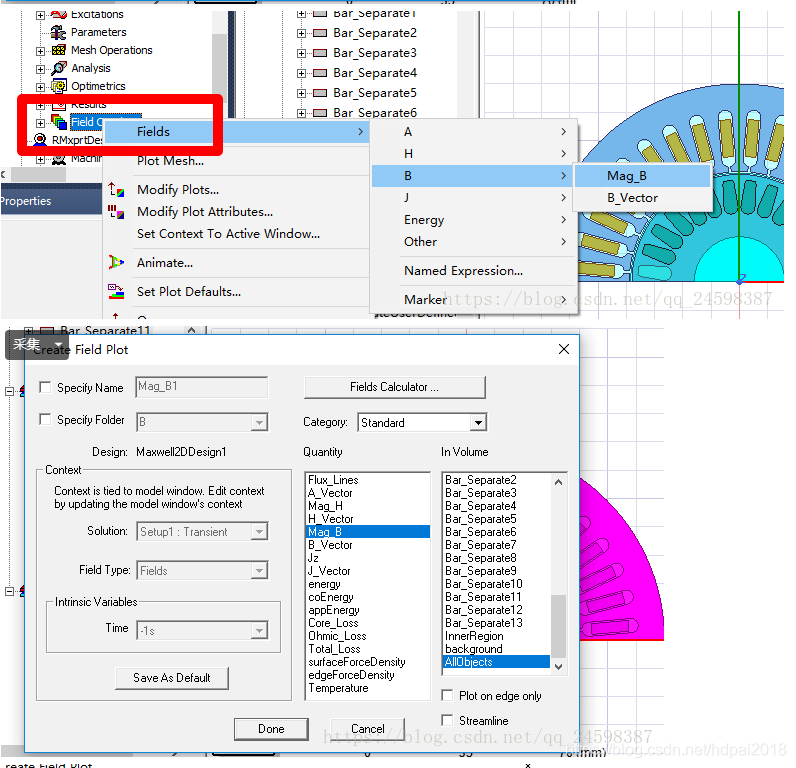Expand the Analysis tree node
The width and height of the screenshot is (796, 768).
point(40,69)
